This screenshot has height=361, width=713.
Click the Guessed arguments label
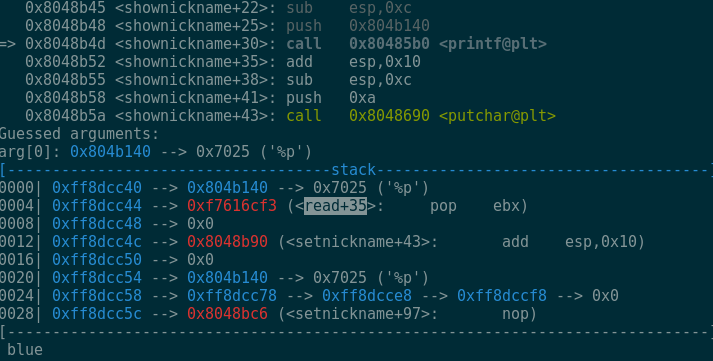coord(79,134)
